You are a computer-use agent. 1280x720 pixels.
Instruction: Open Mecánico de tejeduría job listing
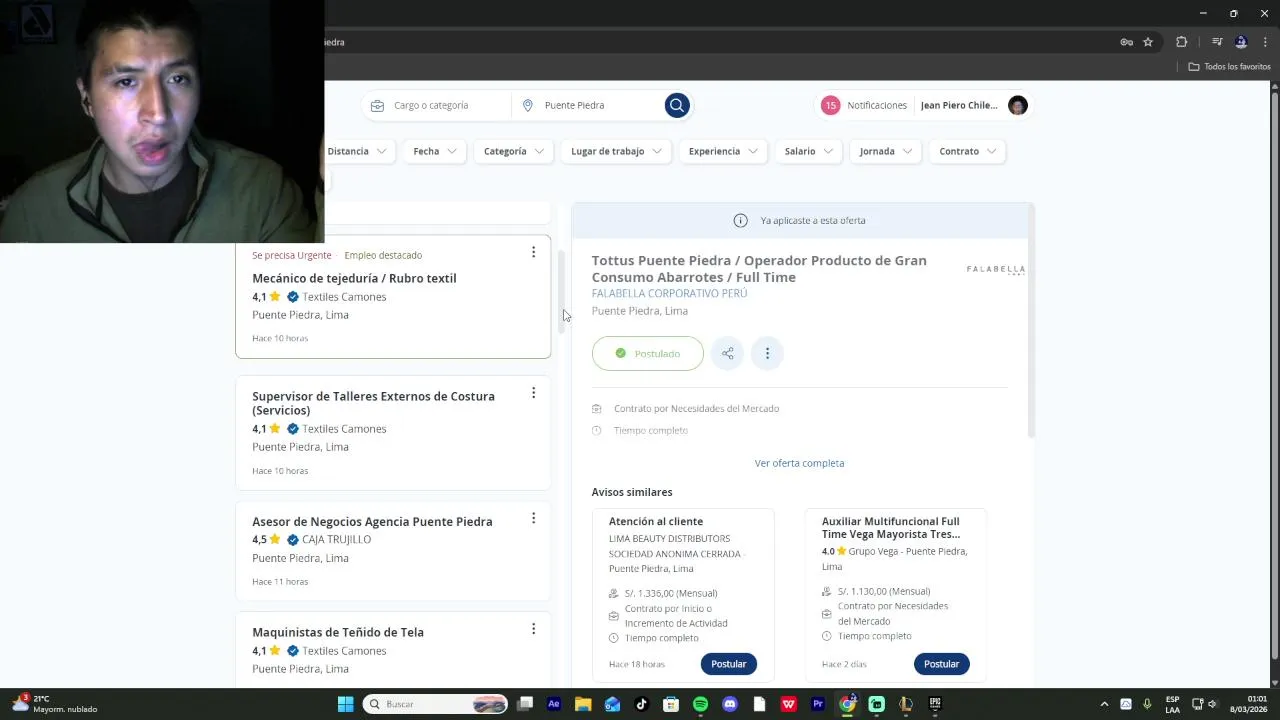(x=354, y=278)
